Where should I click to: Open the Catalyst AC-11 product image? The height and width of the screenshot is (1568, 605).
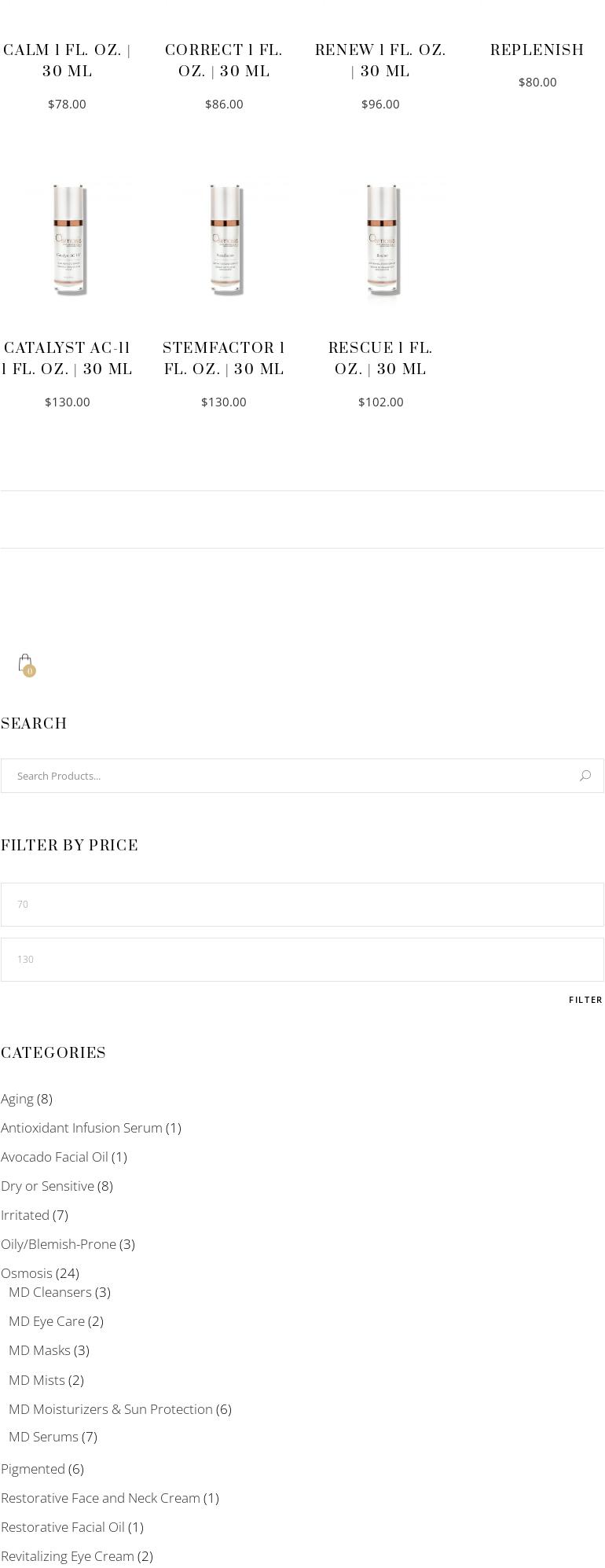click(68, 240)
